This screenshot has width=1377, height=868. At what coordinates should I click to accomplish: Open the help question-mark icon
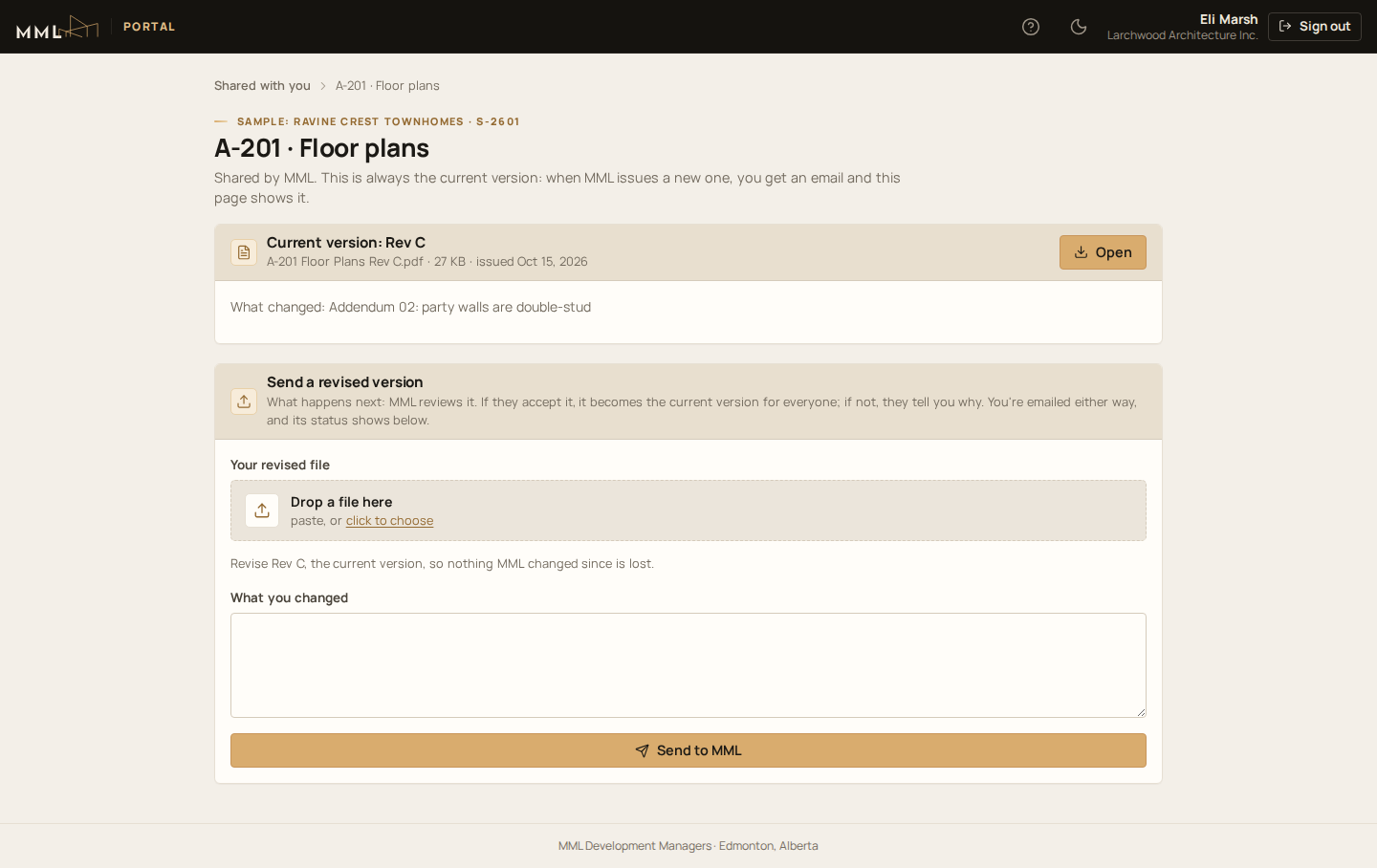click(x=1031, y=27)
